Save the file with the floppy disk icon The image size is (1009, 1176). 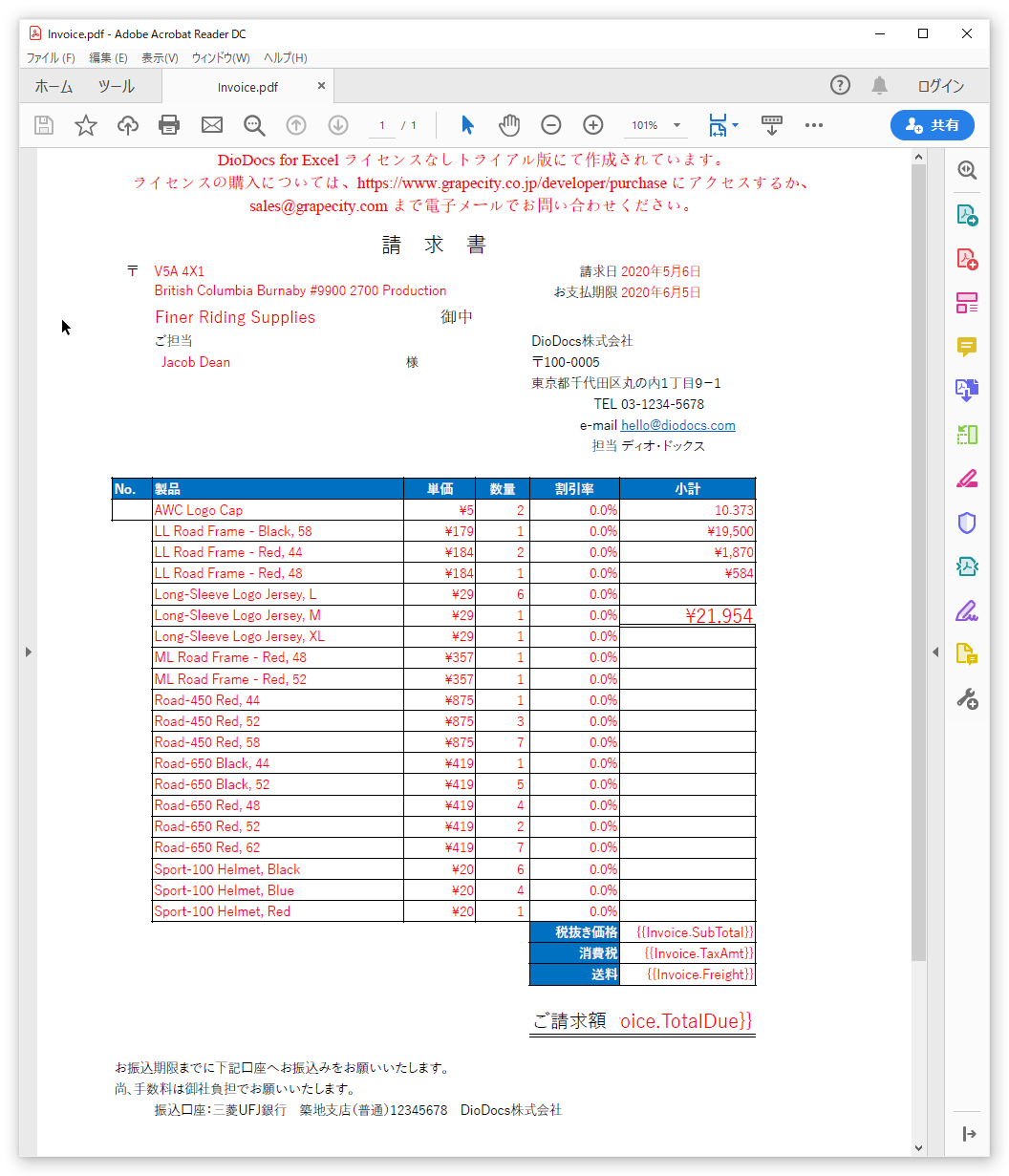(44, 125)
